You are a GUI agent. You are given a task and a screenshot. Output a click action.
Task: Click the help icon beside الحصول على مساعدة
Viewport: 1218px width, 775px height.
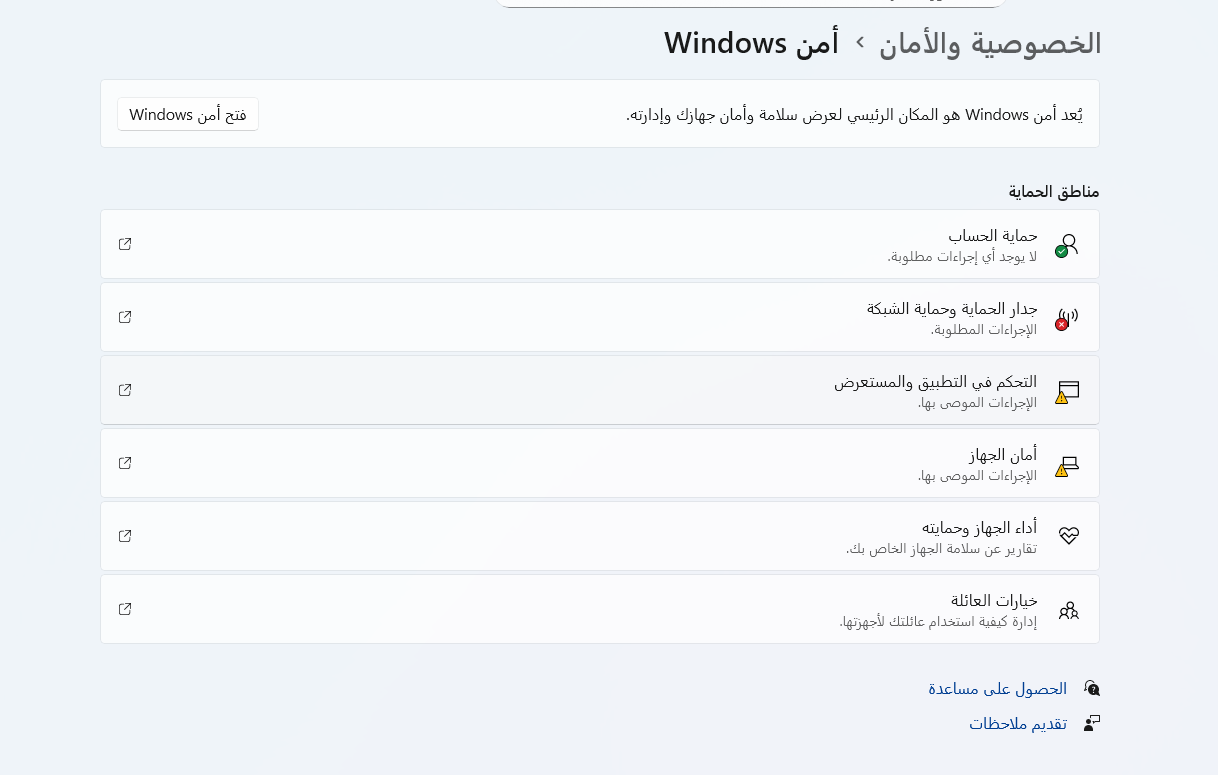pyautogui.click(x=1092, y=688)
